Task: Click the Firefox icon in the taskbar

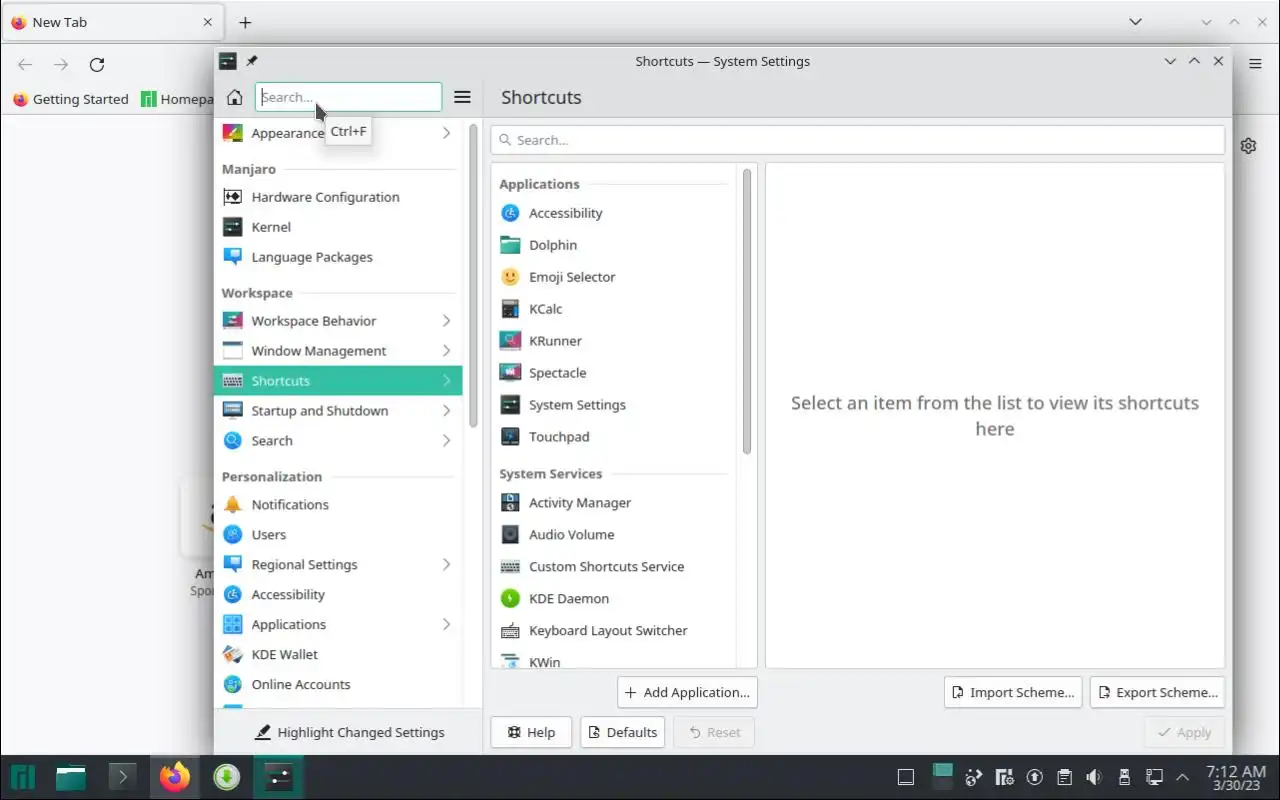Action: point(175,777)
